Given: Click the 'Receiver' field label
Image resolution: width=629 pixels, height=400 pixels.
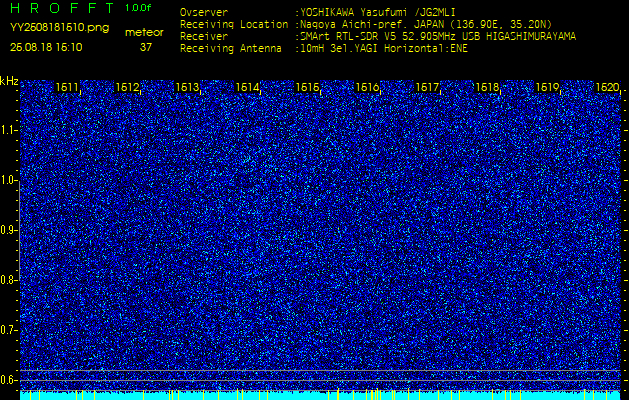Looking at the screenshot, I should pos(204,37).
